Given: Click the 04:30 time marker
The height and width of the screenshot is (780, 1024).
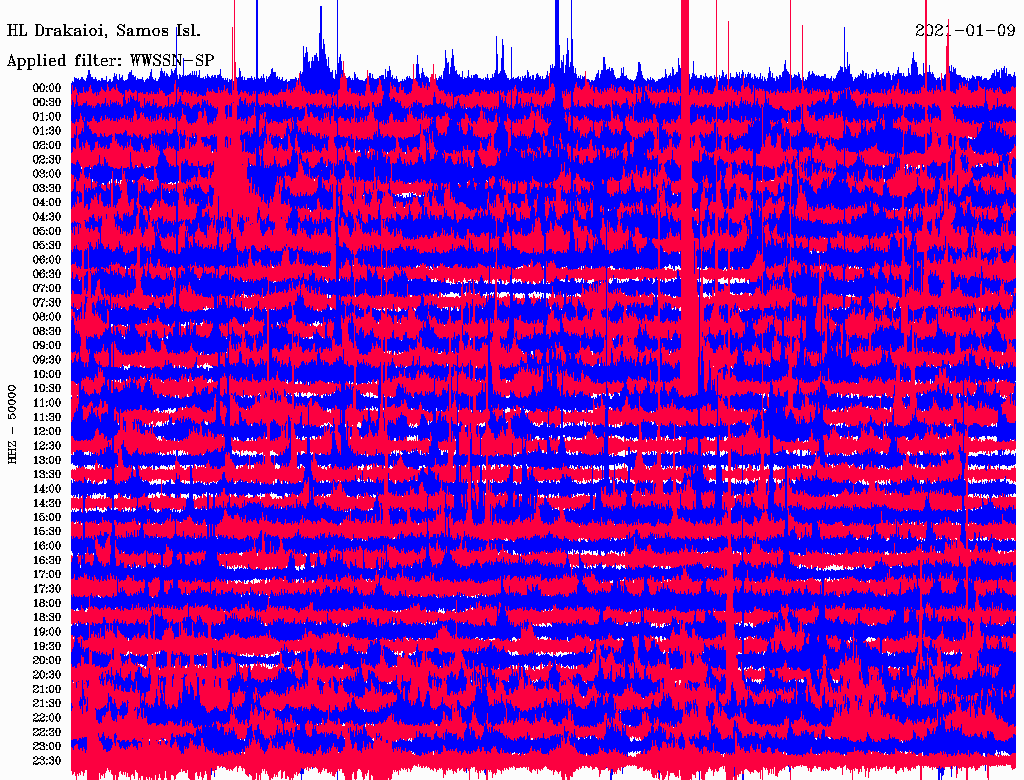Looking at the screenshot, I should 47,217.
